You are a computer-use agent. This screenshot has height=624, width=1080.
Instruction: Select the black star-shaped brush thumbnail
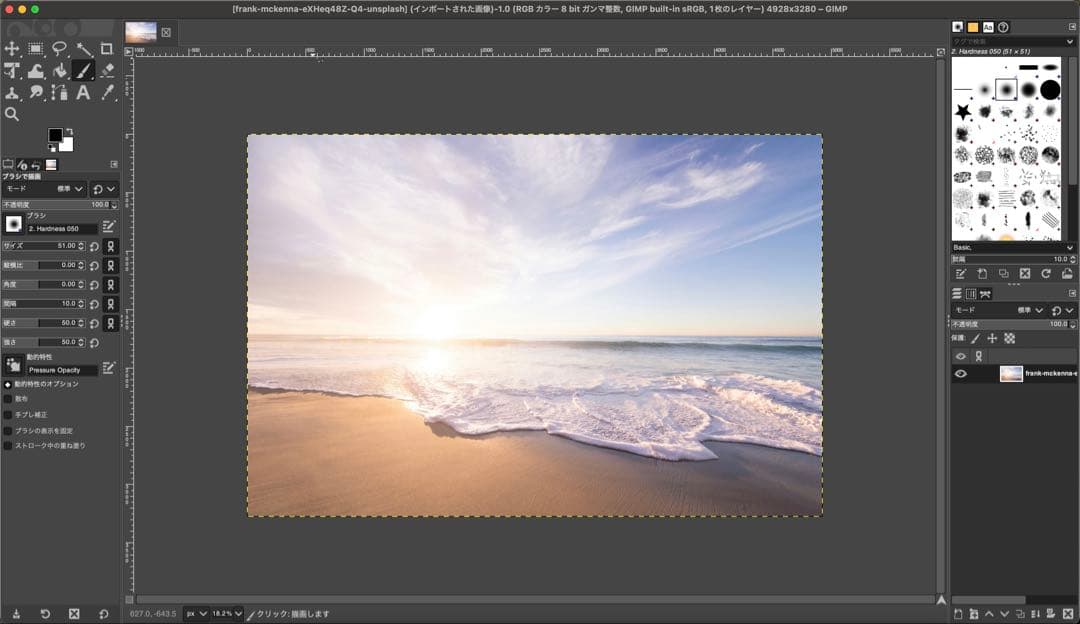(963, 111)
